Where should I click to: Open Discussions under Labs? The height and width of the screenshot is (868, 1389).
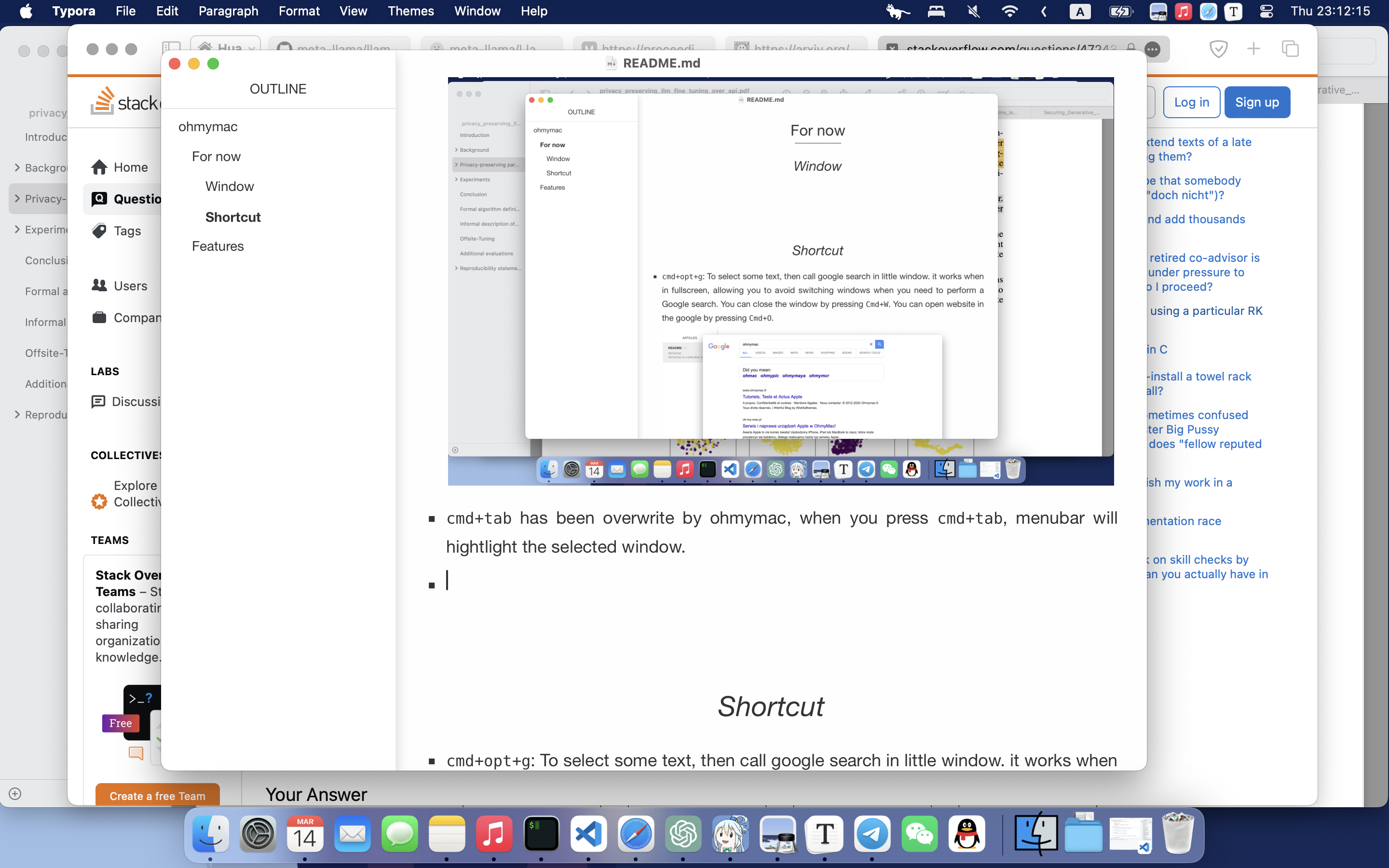coord(98,401)
